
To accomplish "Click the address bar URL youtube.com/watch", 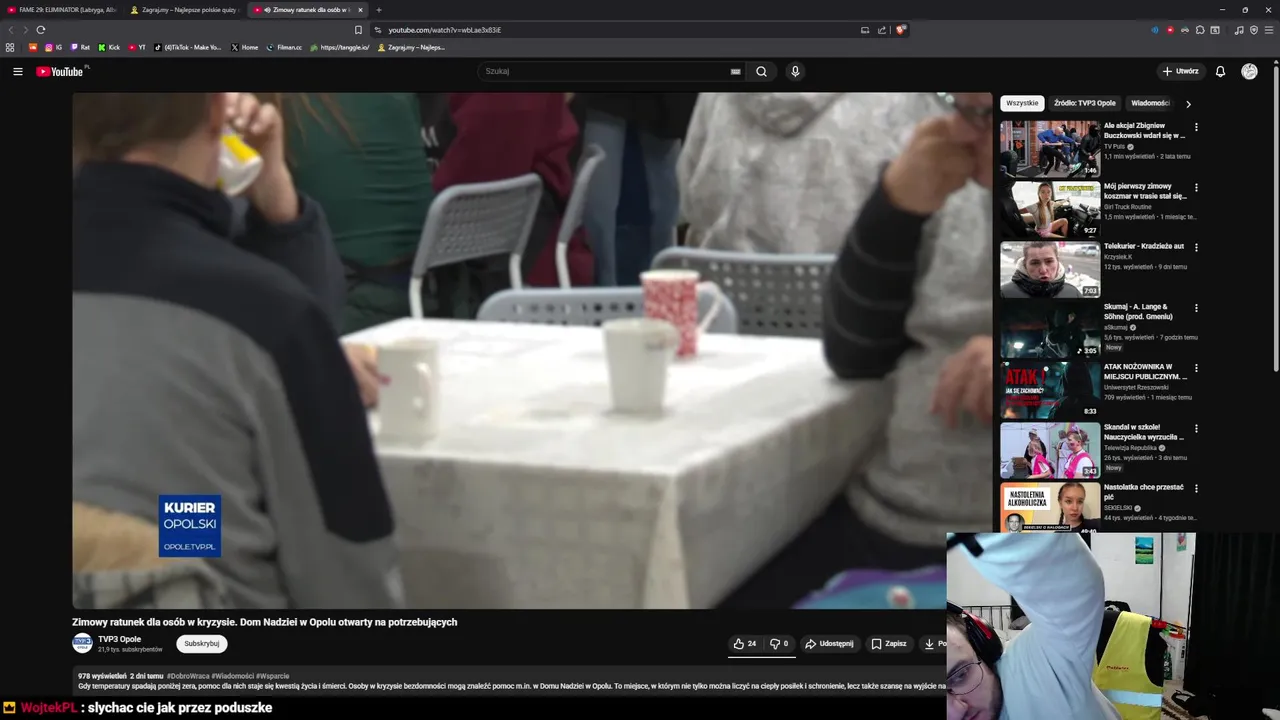I will point(445,30).
